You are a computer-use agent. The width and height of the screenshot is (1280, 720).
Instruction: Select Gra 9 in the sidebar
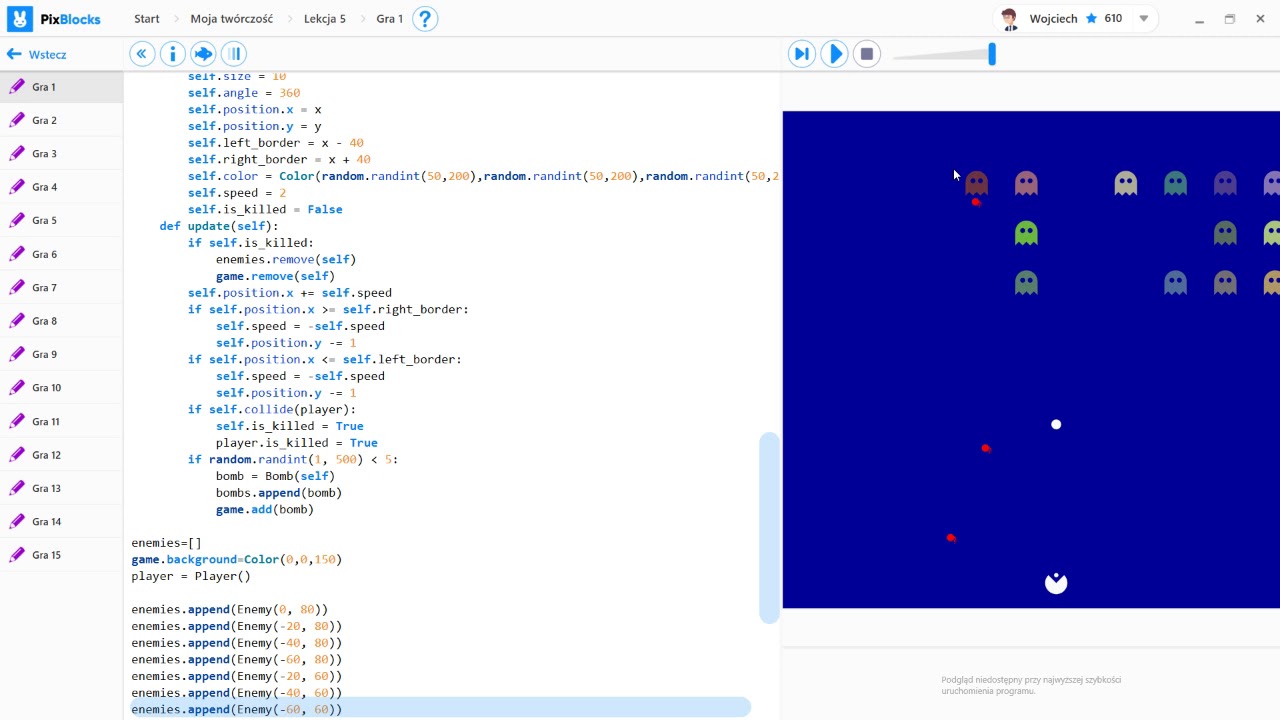point(61,354)
